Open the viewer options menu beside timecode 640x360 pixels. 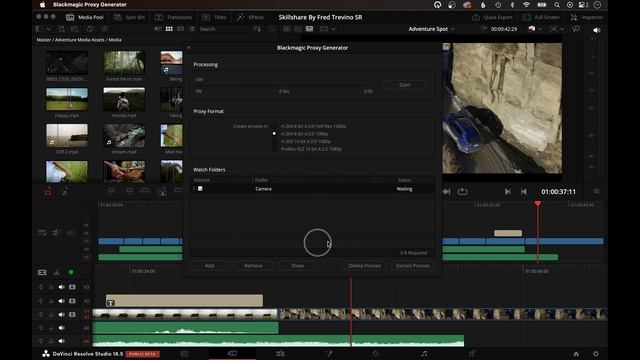pyautogui.click(x=596, y=191)
